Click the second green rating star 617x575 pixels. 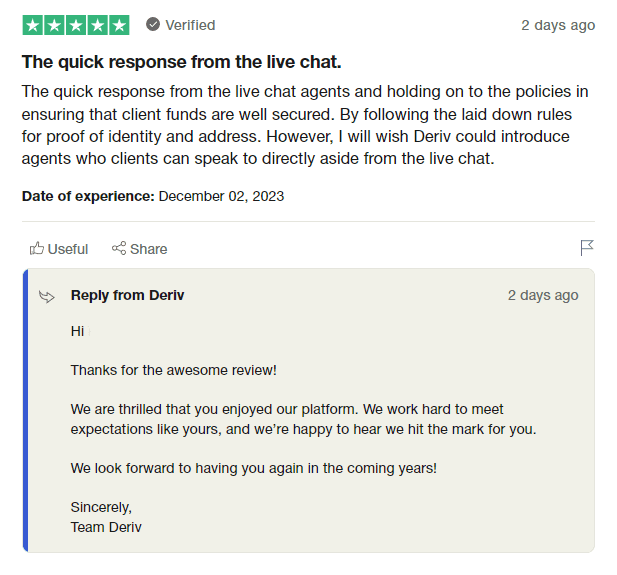[54, 25]
